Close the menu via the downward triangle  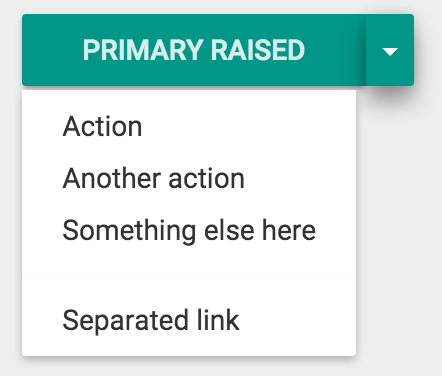[390, 50]
